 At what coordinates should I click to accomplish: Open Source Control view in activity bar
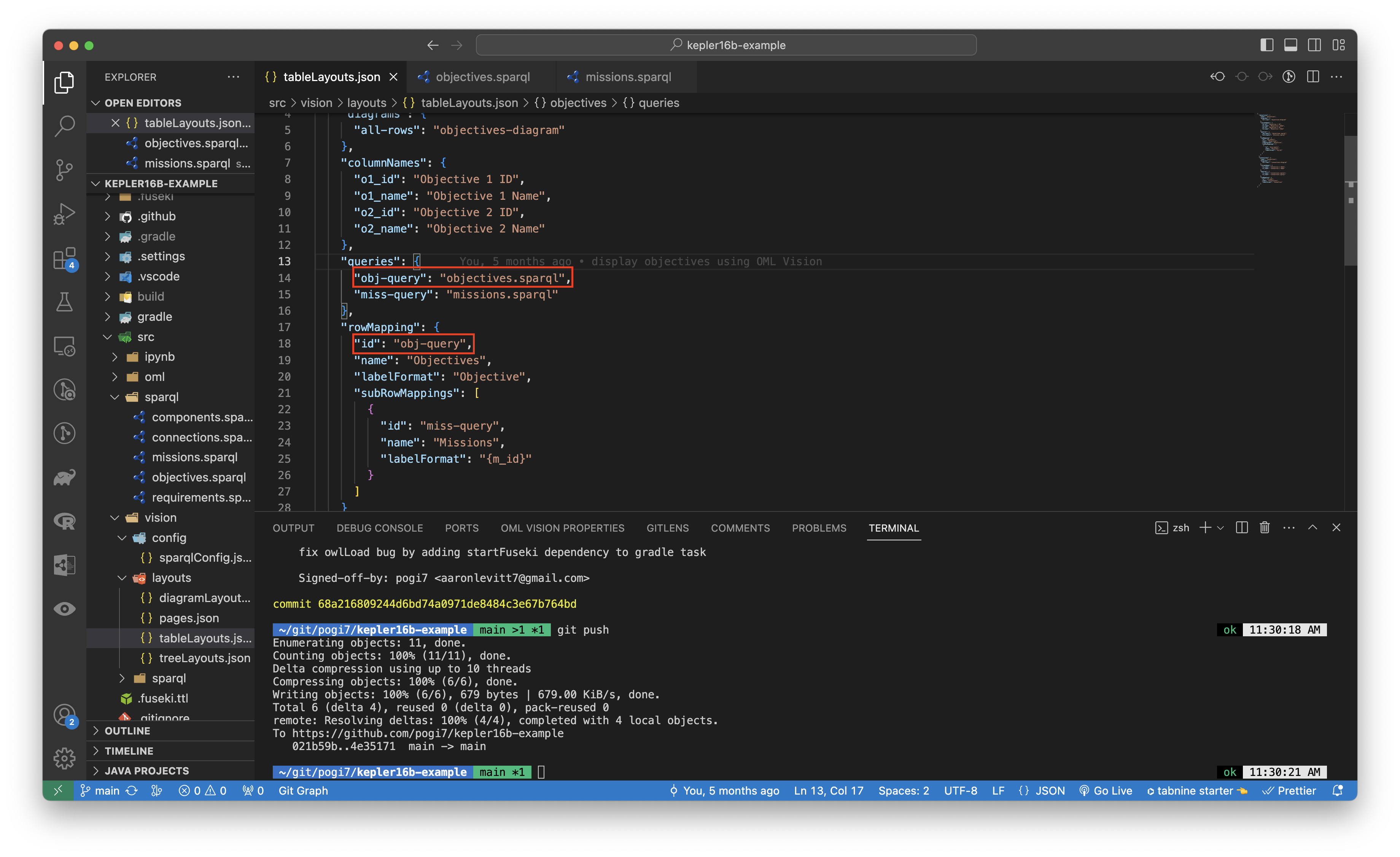point(64,169)
